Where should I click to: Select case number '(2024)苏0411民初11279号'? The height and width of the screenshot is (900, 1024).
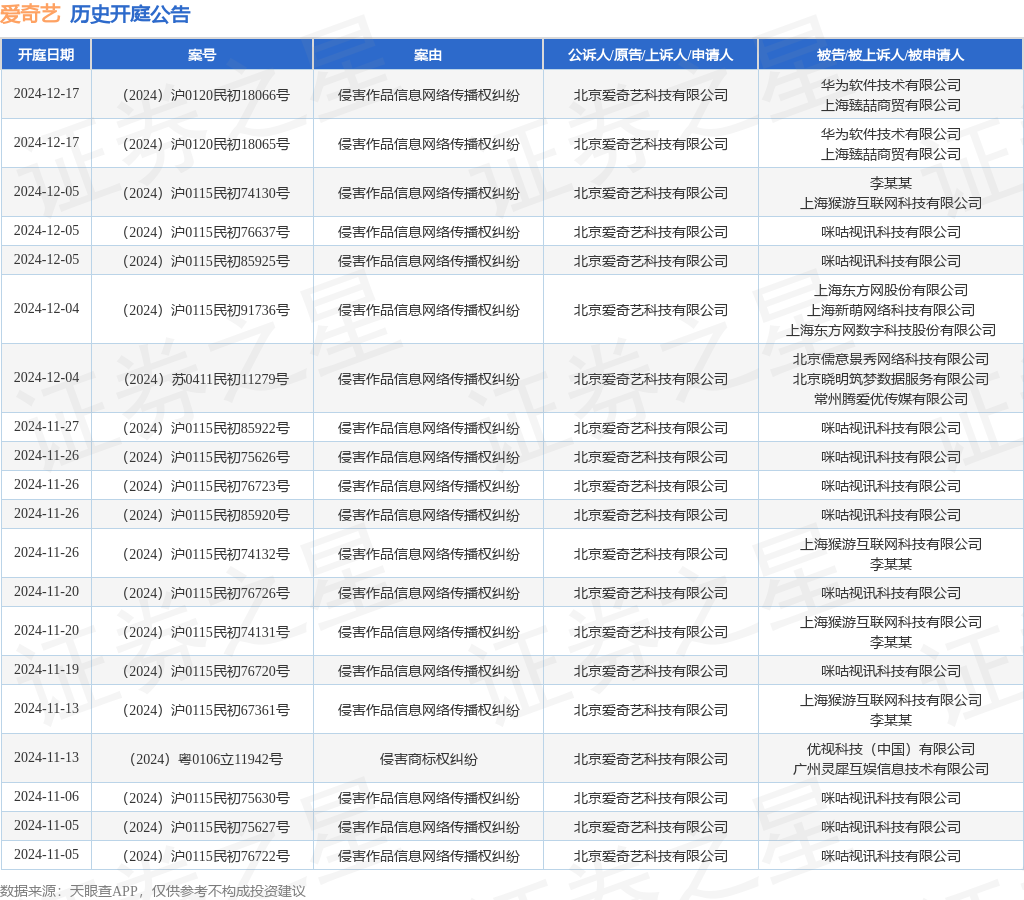[x=206, y=379]
